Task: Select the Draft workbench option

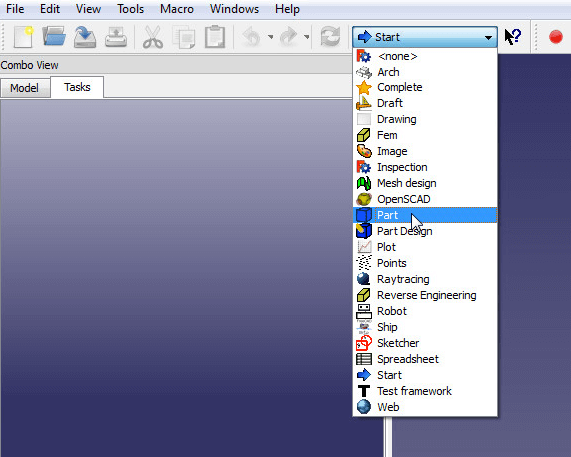Action: pyautogui.click(x=425, y=103)
